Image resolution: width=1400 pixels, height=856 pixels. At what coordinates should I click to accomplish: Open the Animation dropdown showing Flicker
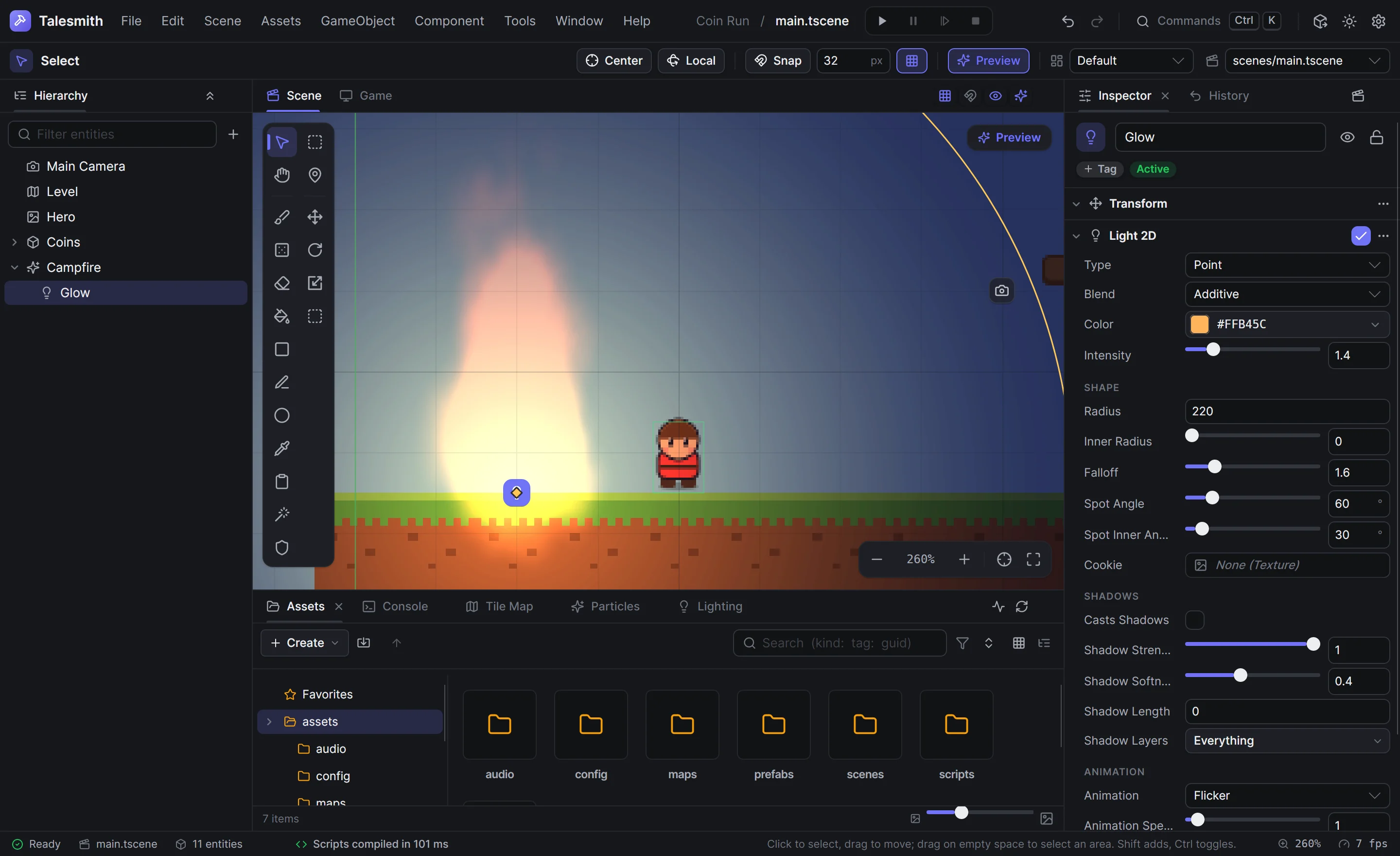[x=1287, y=795]
